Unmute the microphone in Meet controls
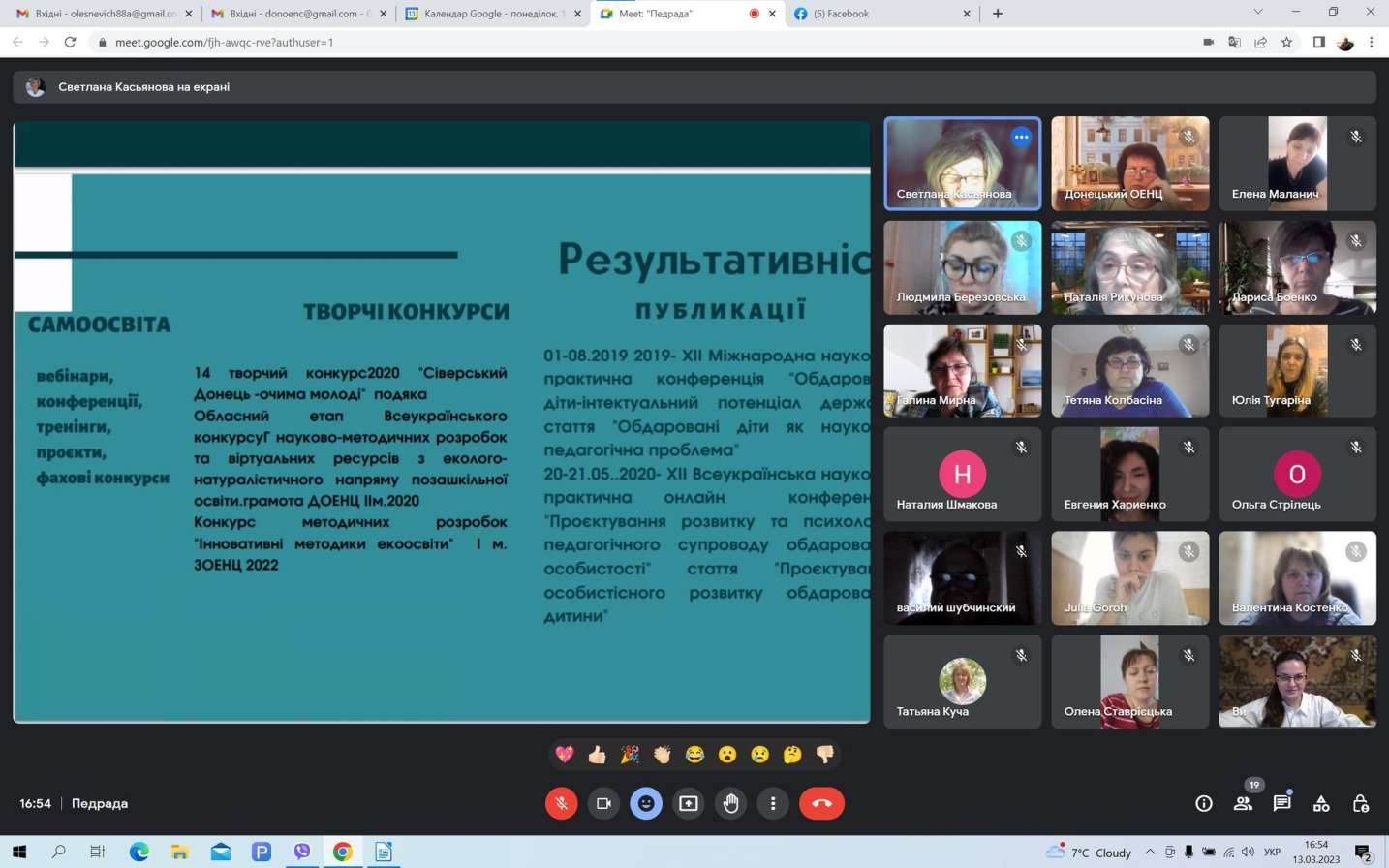 pos(561,803)
